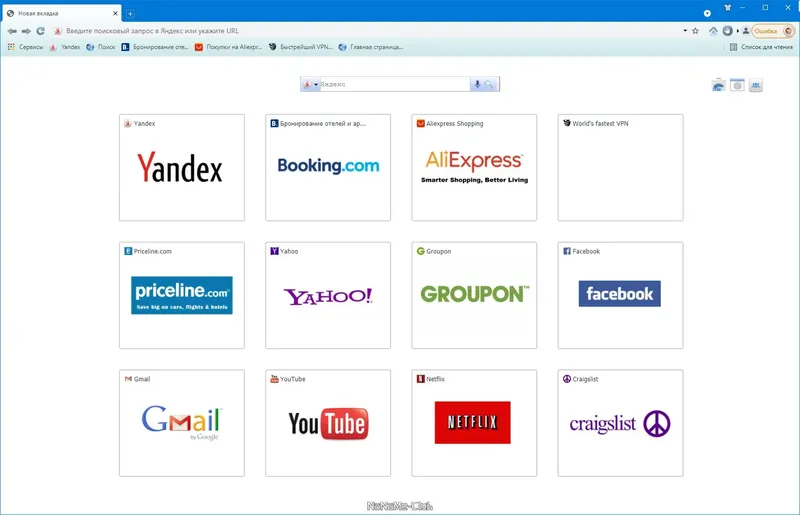
Task: Open the Groupon speed dial tile
Action: [x=474, y=295]
